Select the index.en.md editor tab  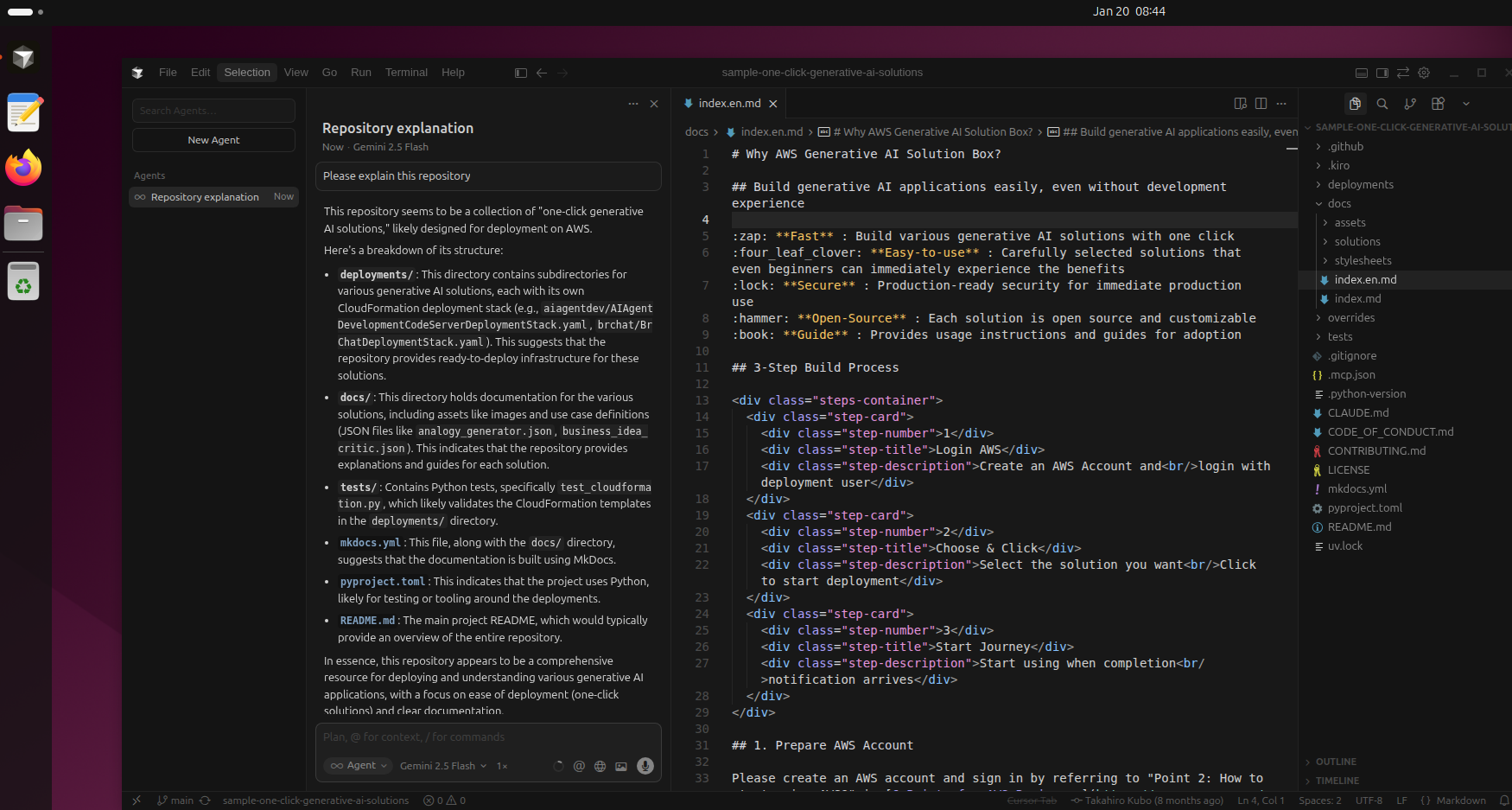[x=728, y=104]
